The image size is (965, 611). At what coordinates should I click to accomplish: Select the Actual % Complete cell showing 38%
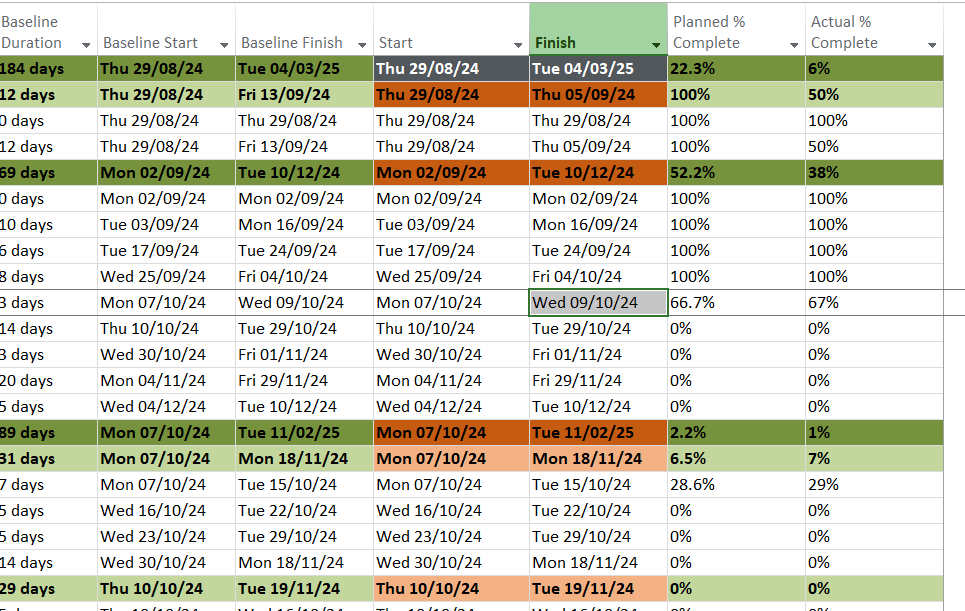coord(875,173)
